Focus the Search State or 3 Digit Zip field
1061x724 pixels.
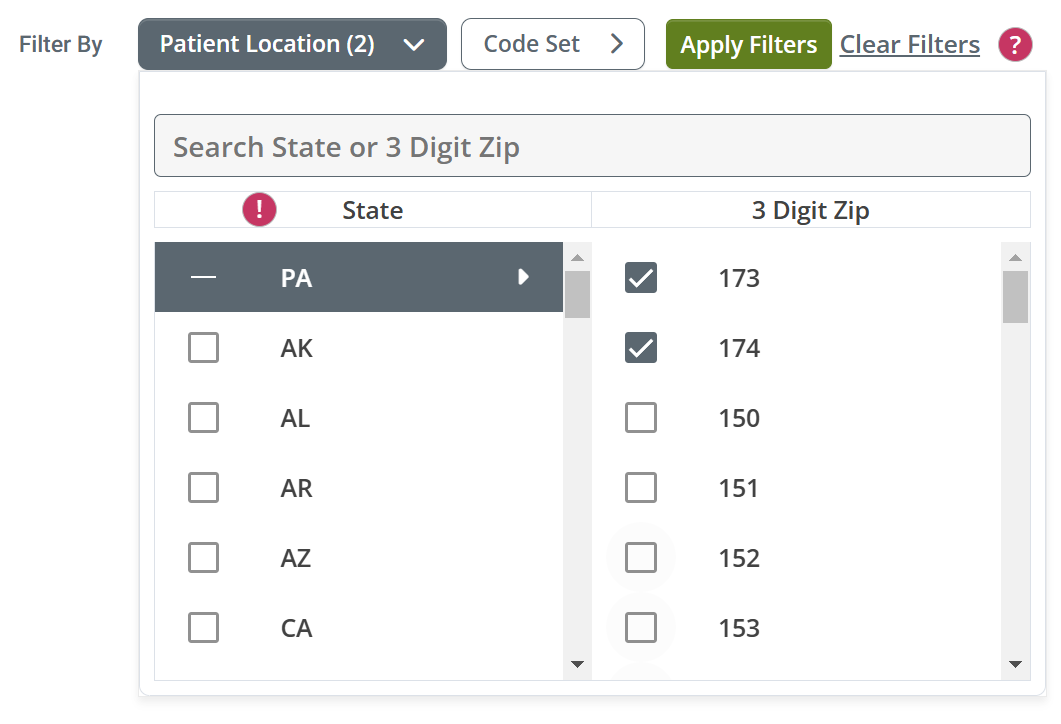tap(592, 146)
